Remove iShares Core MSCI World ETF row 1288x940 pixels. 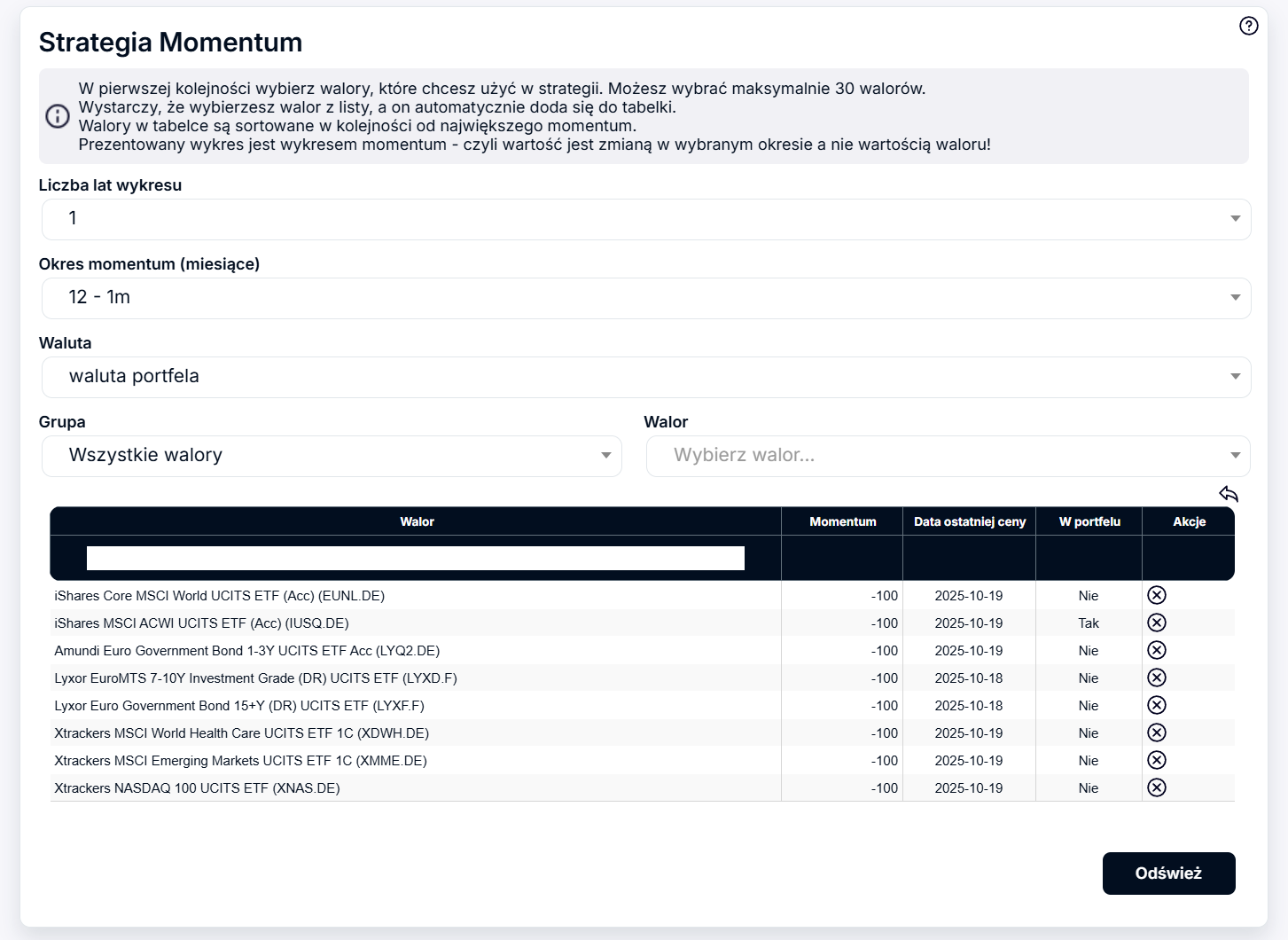coord(1156,595)
